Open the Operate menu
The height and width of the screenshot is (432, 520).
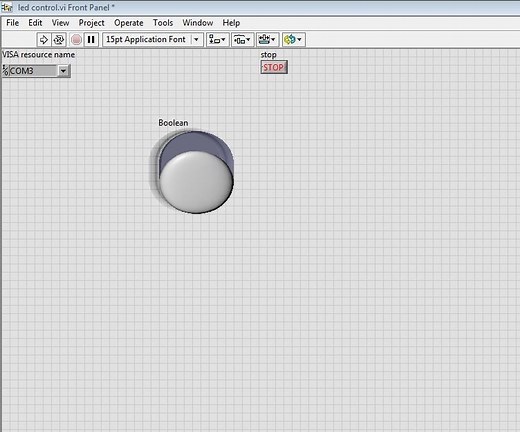129,23
